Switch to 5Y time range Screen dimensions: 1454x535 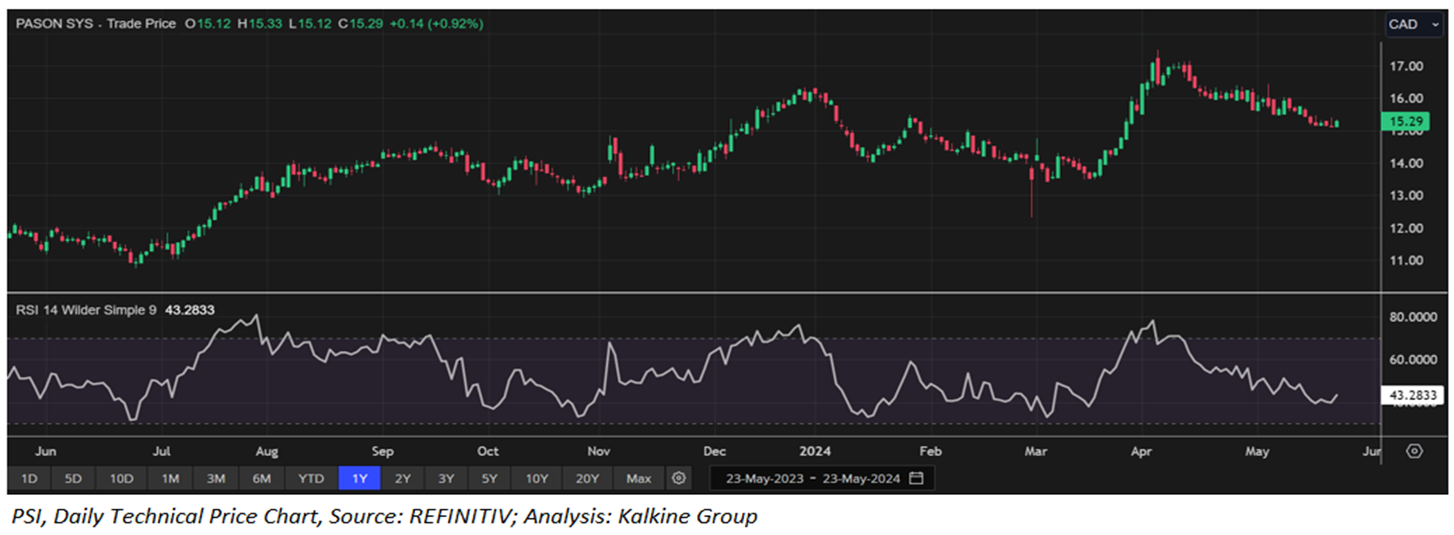(x=490, y=479)
